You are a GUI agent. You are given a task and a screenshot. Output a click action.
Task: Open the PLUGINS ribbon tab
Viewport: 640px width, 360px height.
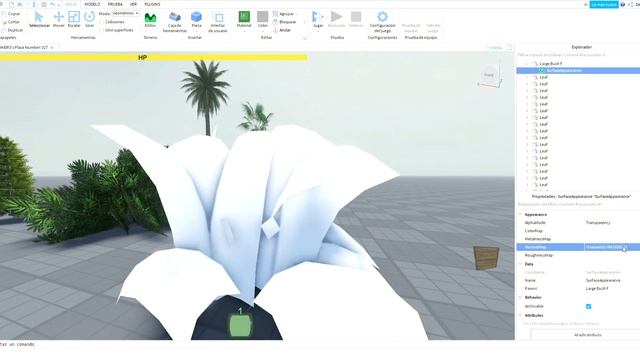(x=152, y=4)
